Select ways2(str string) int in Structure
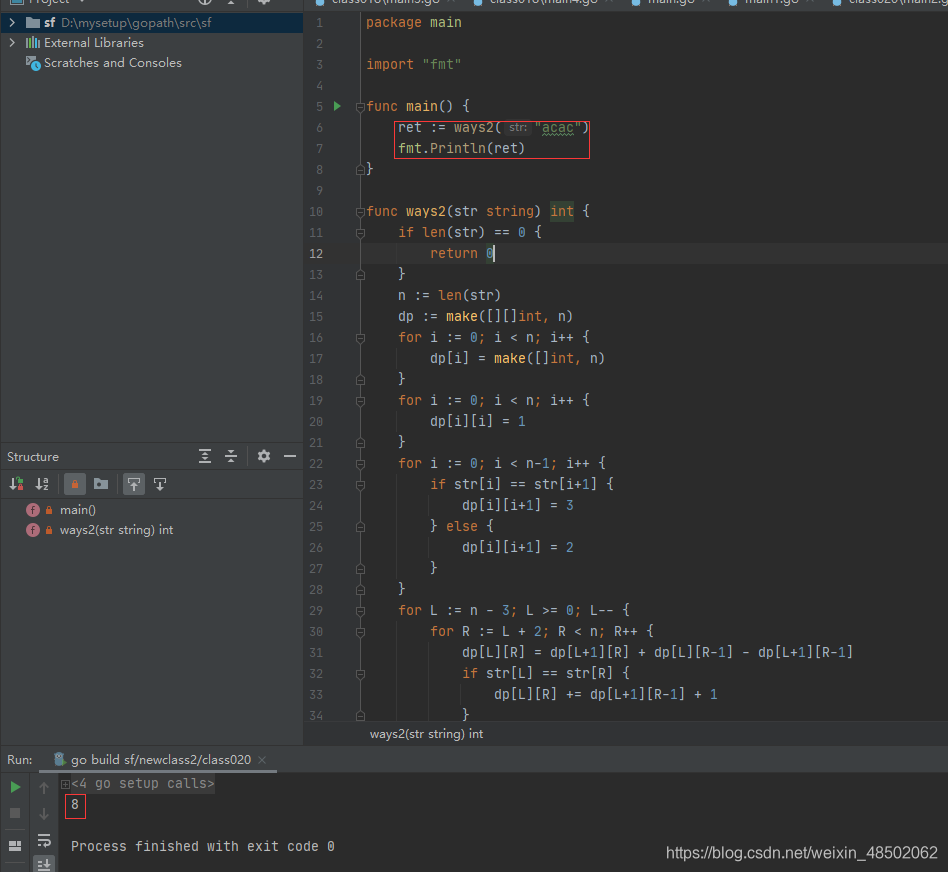This screenshot has width=948, height=872. [116, 530]
